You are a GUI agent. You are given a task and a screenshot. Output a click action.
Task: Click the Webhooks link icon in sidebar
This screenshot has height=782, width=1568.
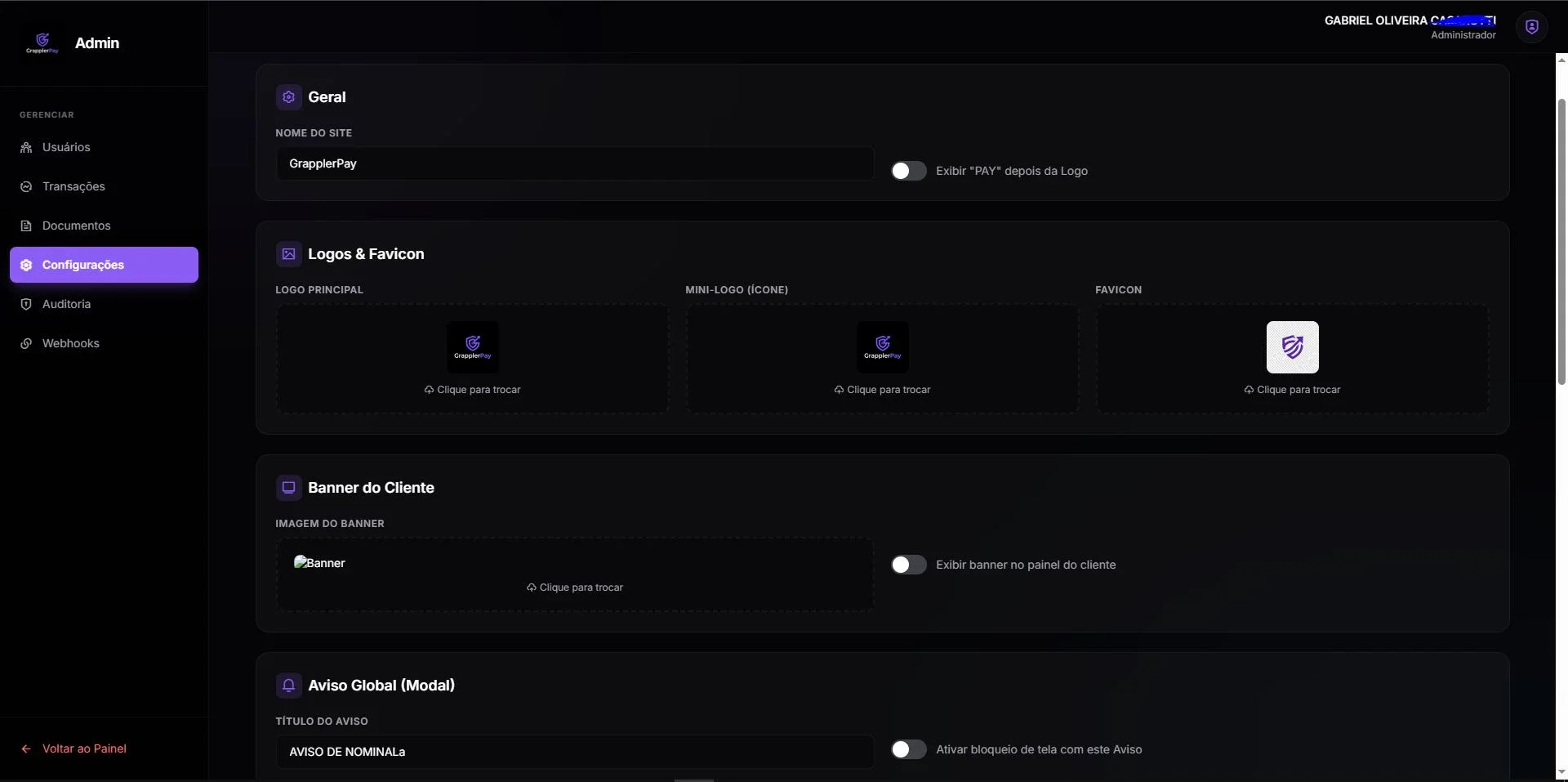pos(26,344)
